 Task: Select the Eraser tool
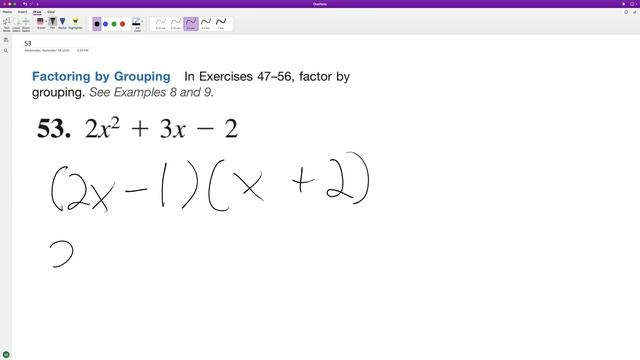pos(40,23)
